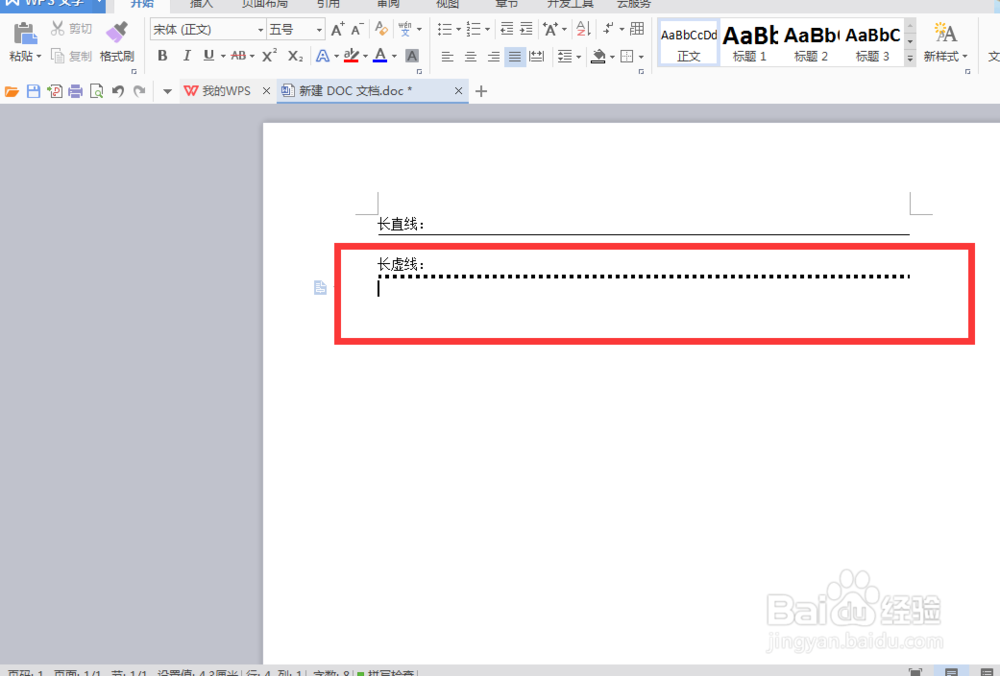Print document with the printer icon
The height and width of the screenshot is (676, 1000).
click(75, 91)
